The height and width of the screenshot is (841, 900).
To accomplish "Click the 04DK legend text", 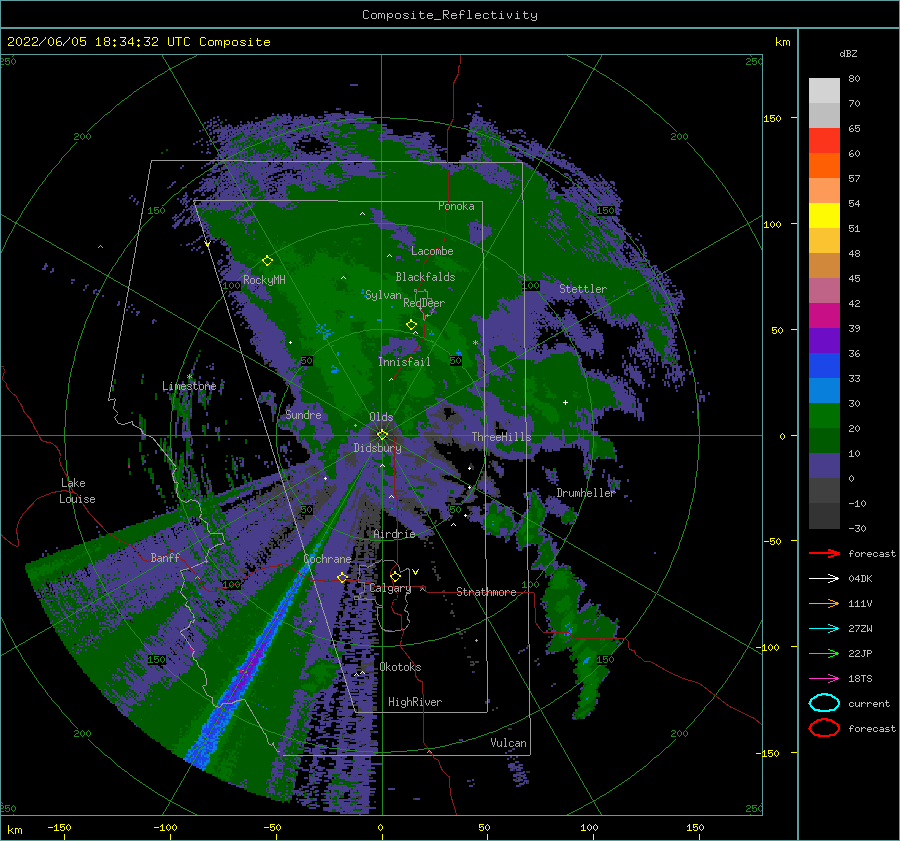I will click(x=860, y=578).
